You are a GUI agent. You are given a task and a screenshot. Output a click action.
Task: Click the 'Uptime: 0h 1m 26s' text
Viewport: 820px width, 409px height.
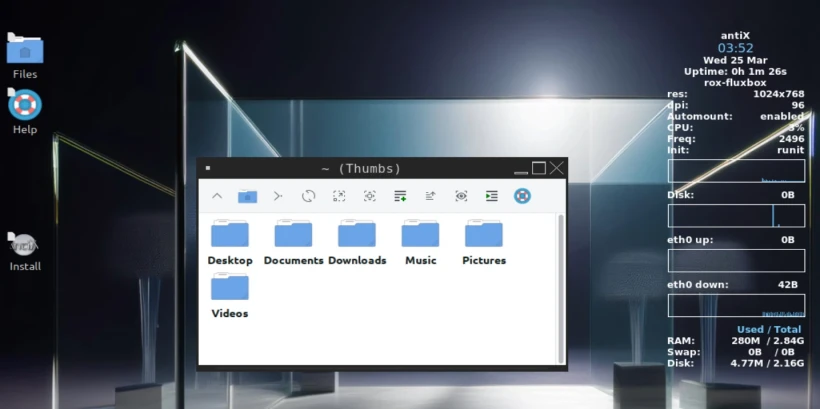coord(735,72)
